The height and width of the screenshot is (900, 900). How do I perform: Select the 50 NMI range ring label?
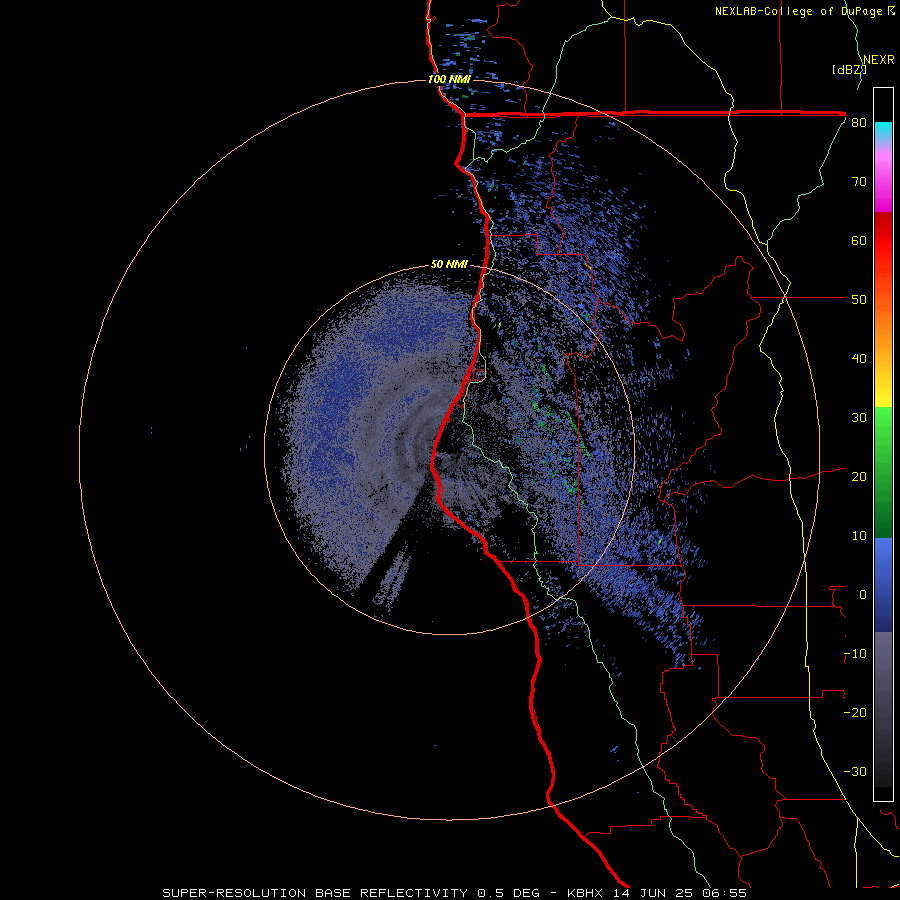pyautogui.click(x=449, y=265)
